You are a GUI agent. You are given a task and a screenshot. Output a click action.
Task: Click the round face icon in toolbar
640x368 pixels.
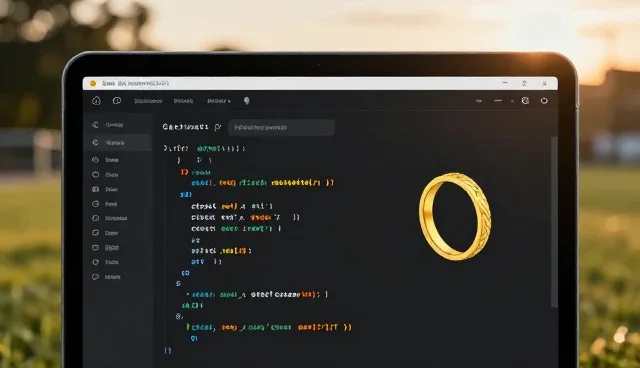(525, 100)
